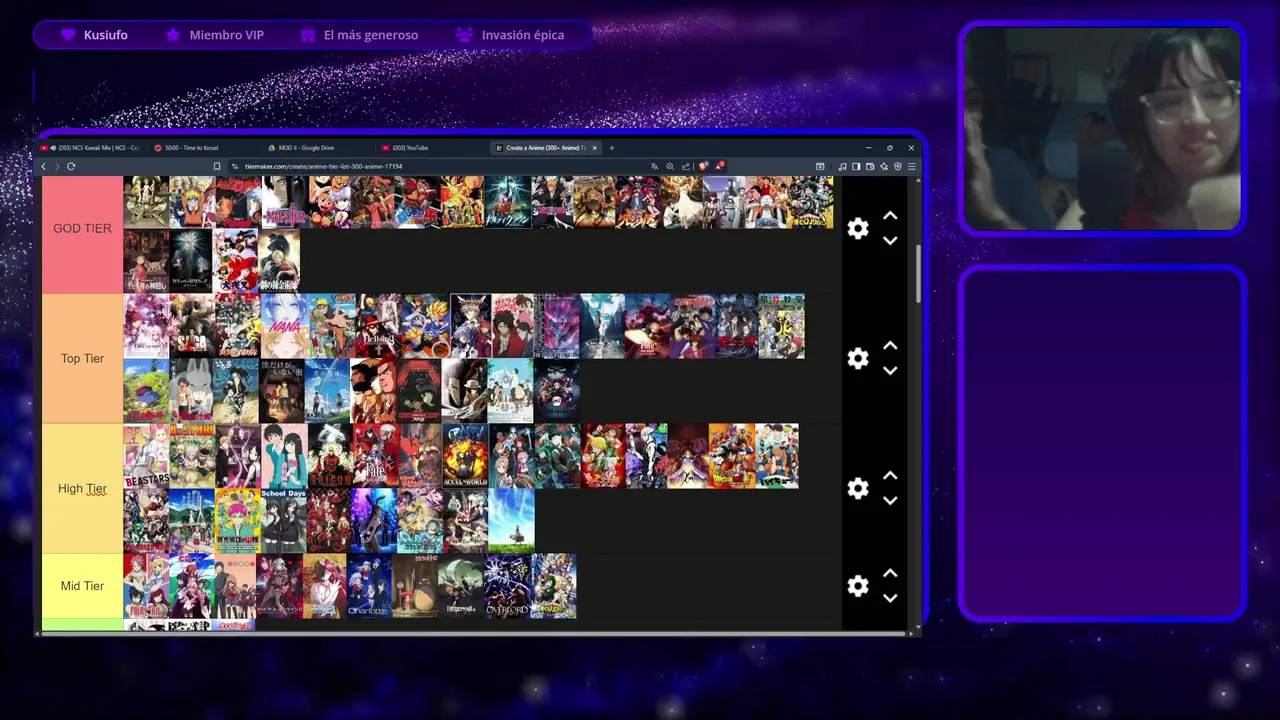
Task: Switch to the NCS Kawaii Mix tab
Action: (x=91, y=148)
